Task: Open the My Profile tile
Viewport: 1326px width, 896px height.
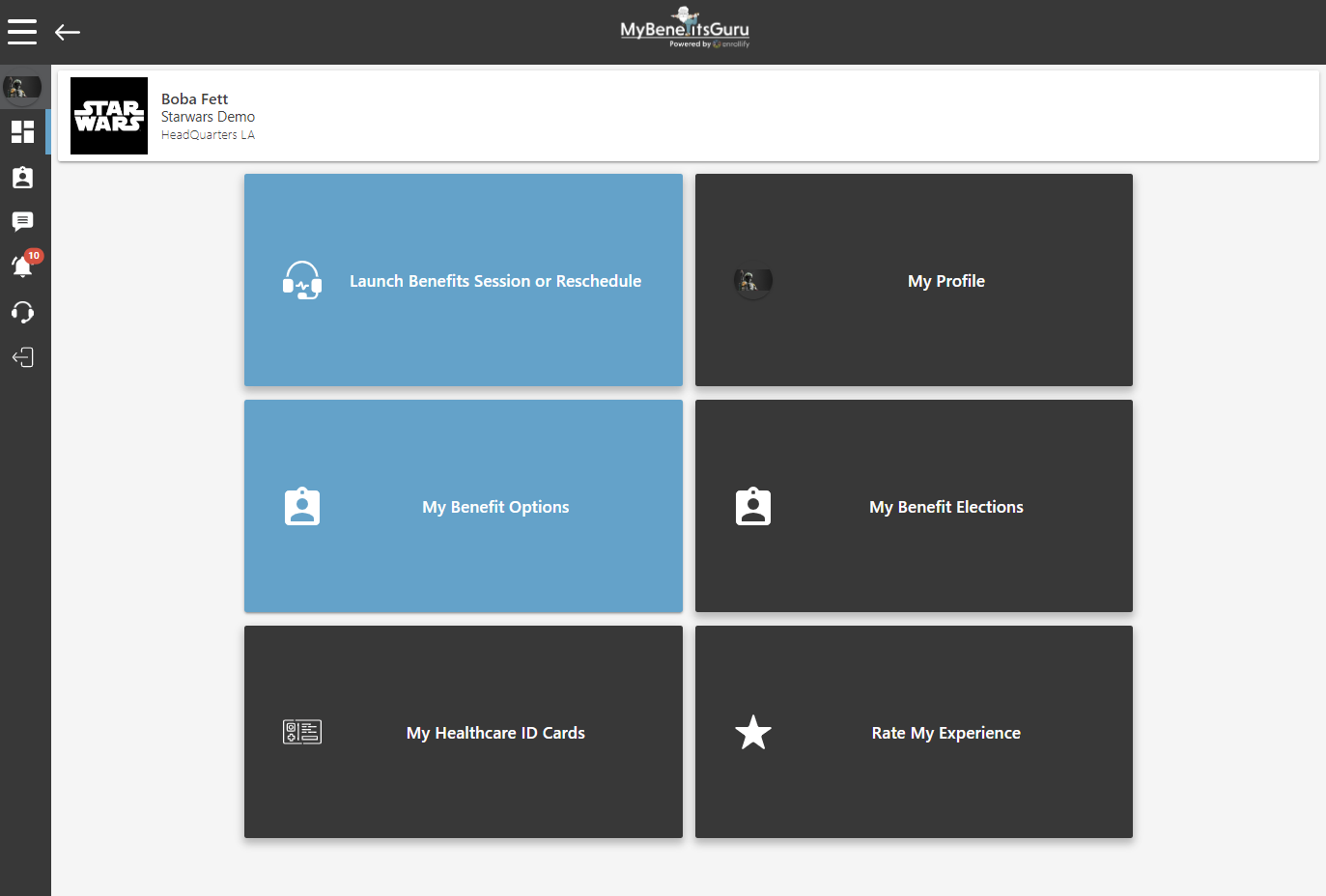Action: tap(914, 280)
